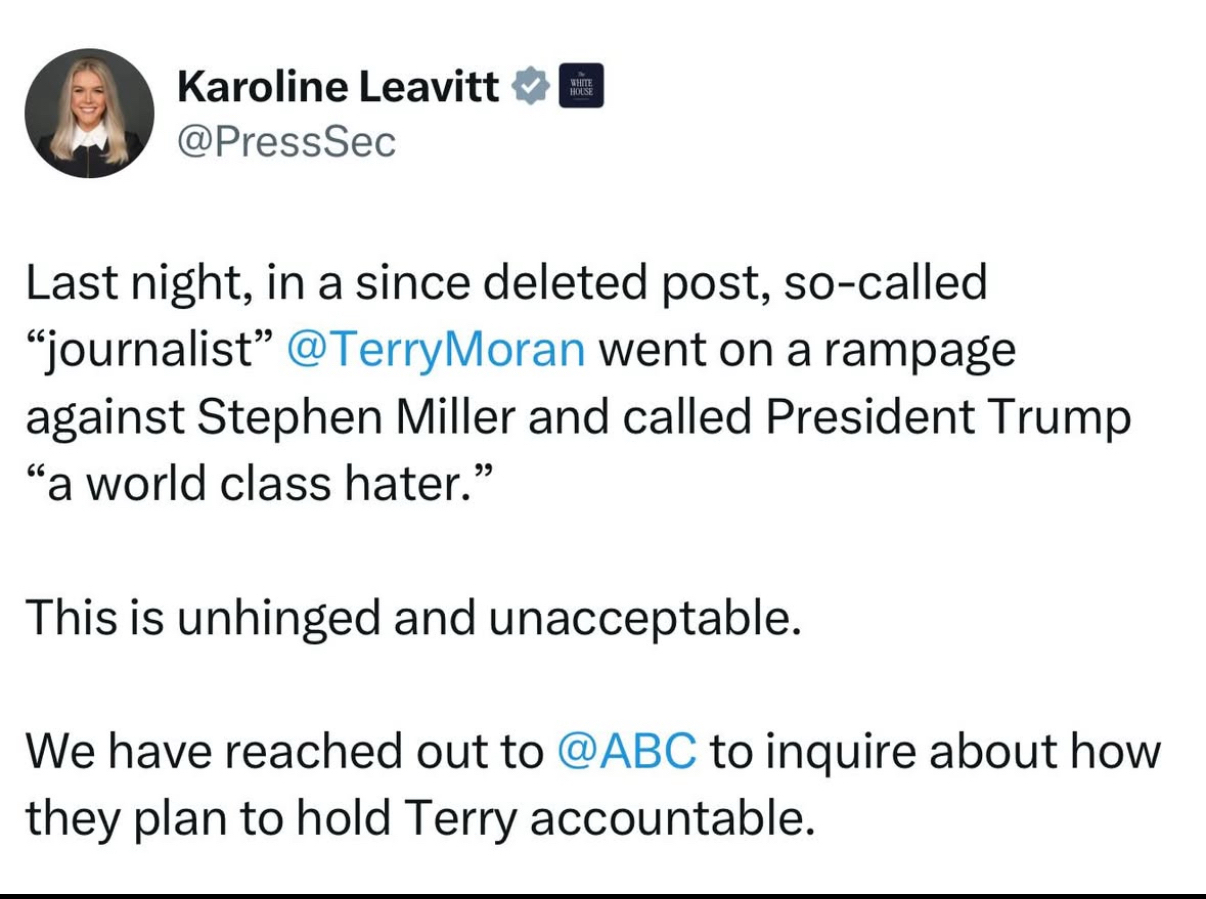Click the line "This is unhinged and unacceptable."
This screenshot has width=1206, height=899.
click(412, 618)
